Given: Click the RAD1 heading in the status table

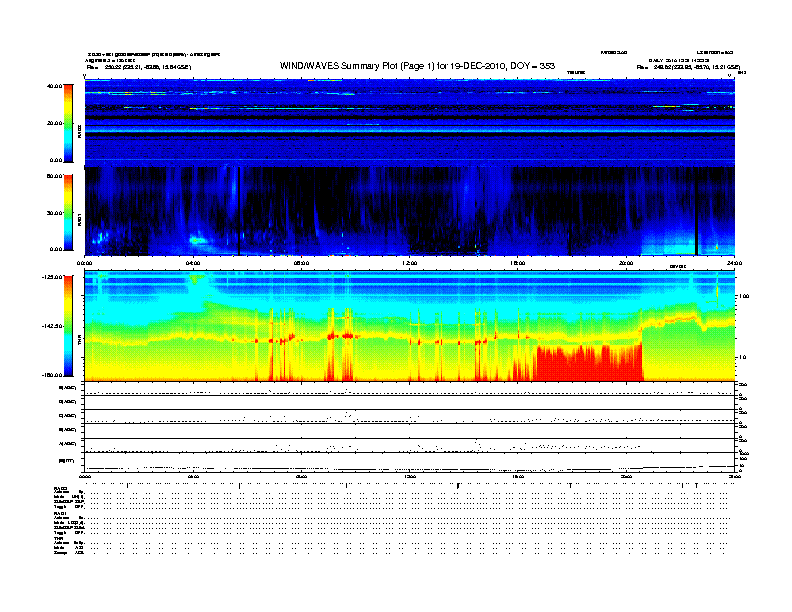Looking at the screenshot, I should pyautogui.click(x=60, y=514).
